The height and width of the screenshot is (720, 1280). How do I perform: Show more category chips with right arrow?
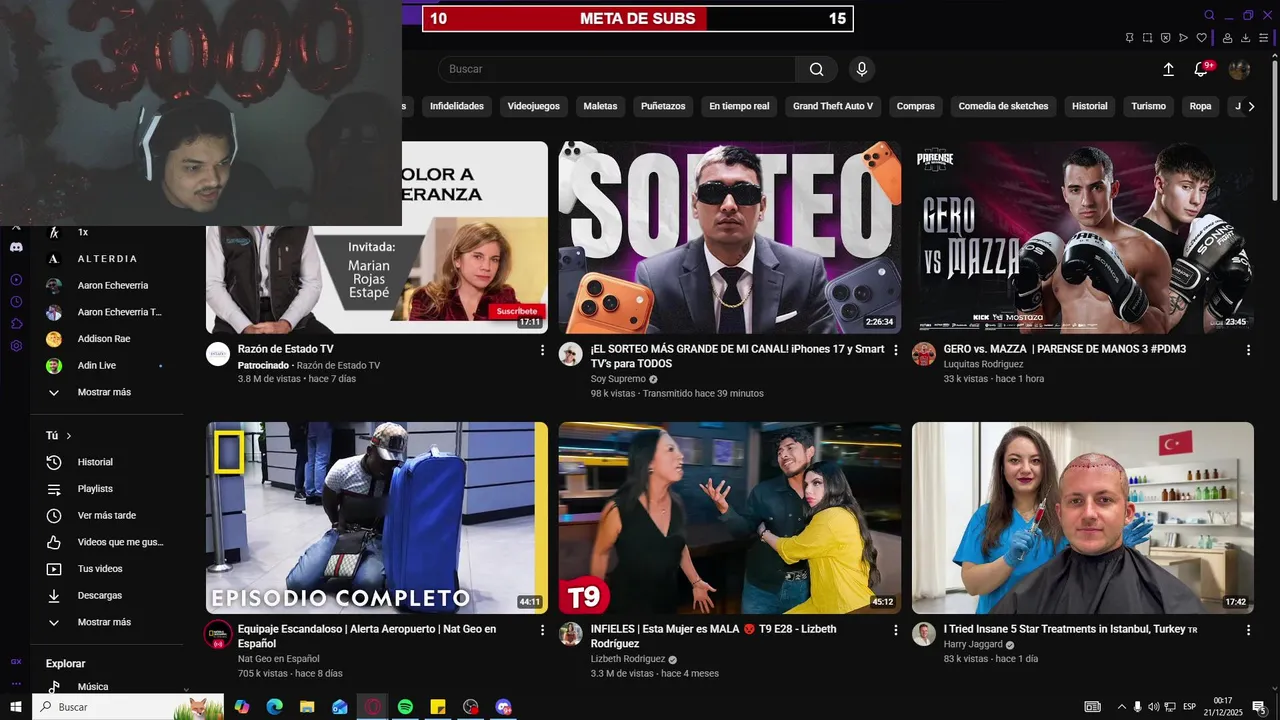1251,106
